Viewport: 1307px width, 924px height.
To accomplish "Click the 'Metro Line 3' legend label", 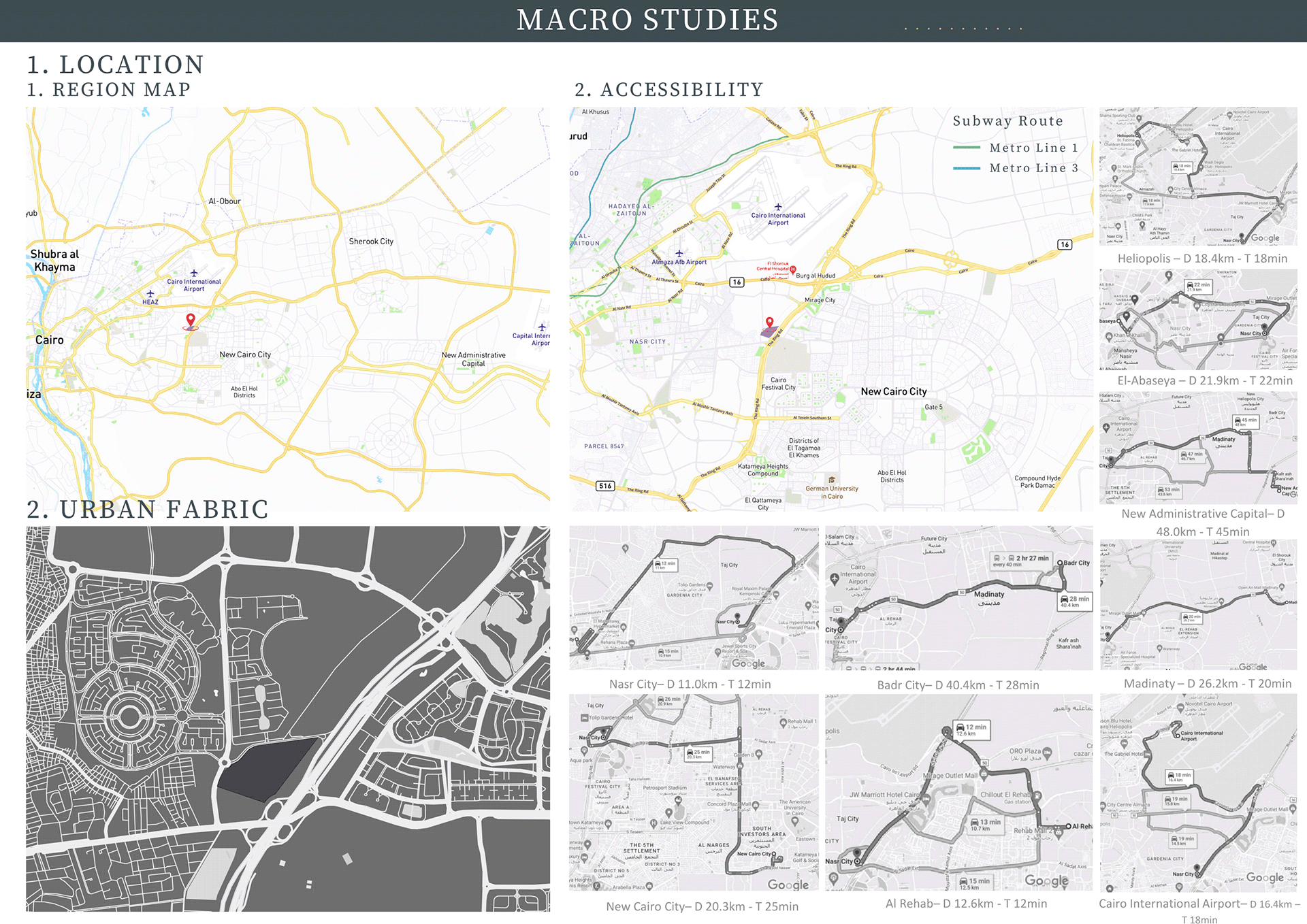I will click(x=1034, y=168).
